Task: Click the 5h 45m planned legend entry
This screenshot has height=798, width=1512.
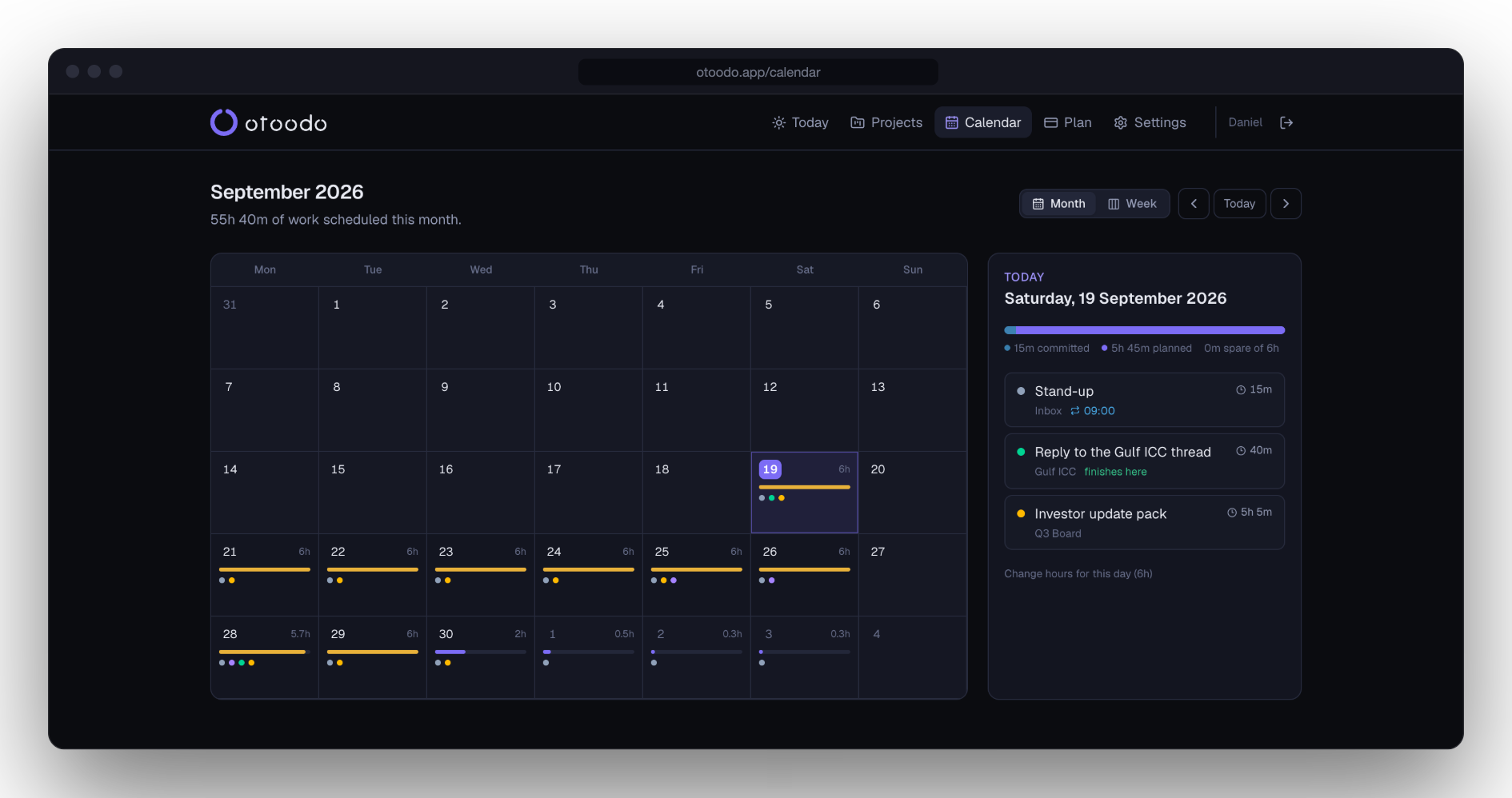Action: 1146,349
